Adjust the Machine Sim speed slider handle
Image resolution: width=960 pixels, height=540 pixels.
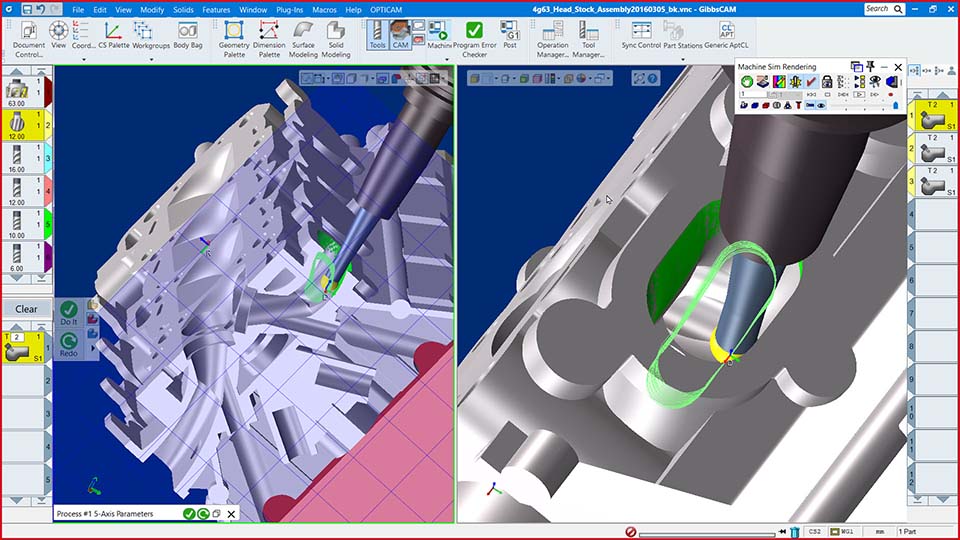coord(894,105)
